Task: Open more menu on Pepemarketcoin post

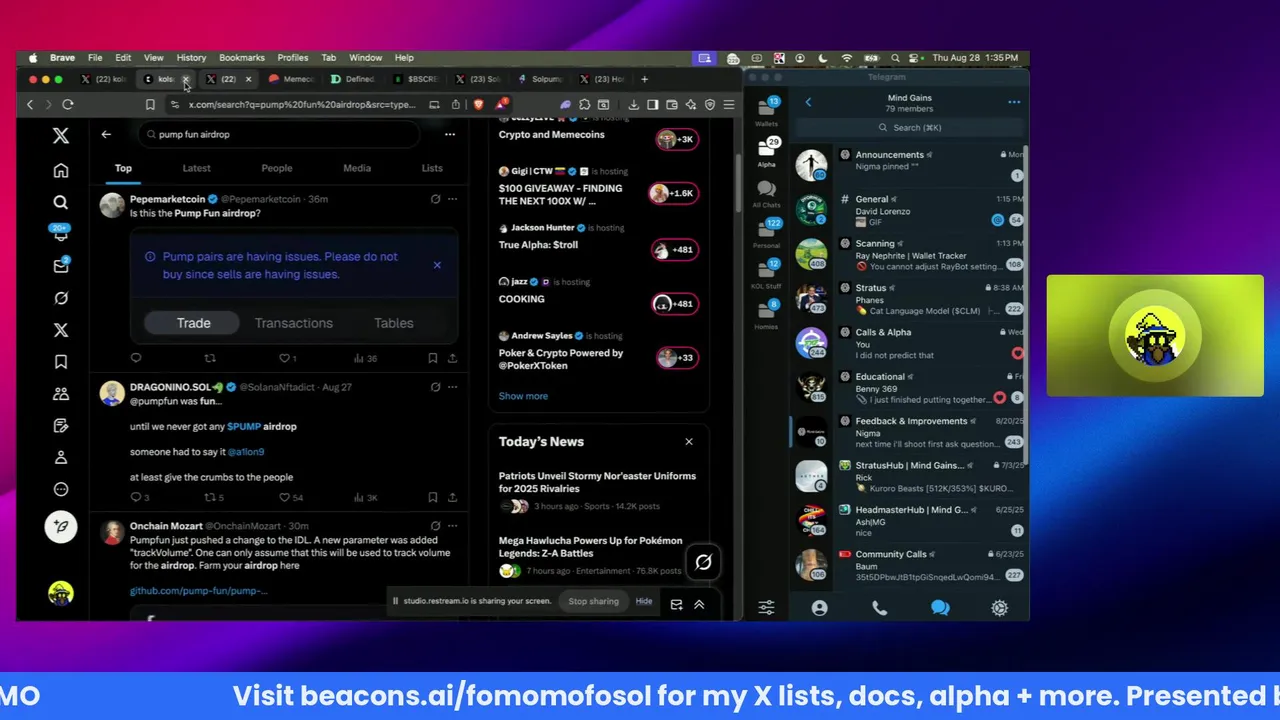Action: (452, 199)
